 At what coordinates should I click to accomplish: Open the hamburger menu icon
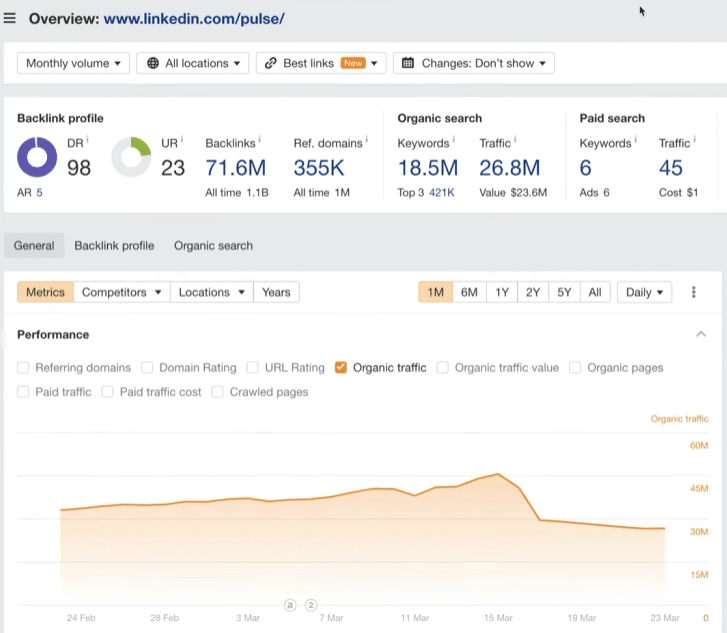point(10,19)
